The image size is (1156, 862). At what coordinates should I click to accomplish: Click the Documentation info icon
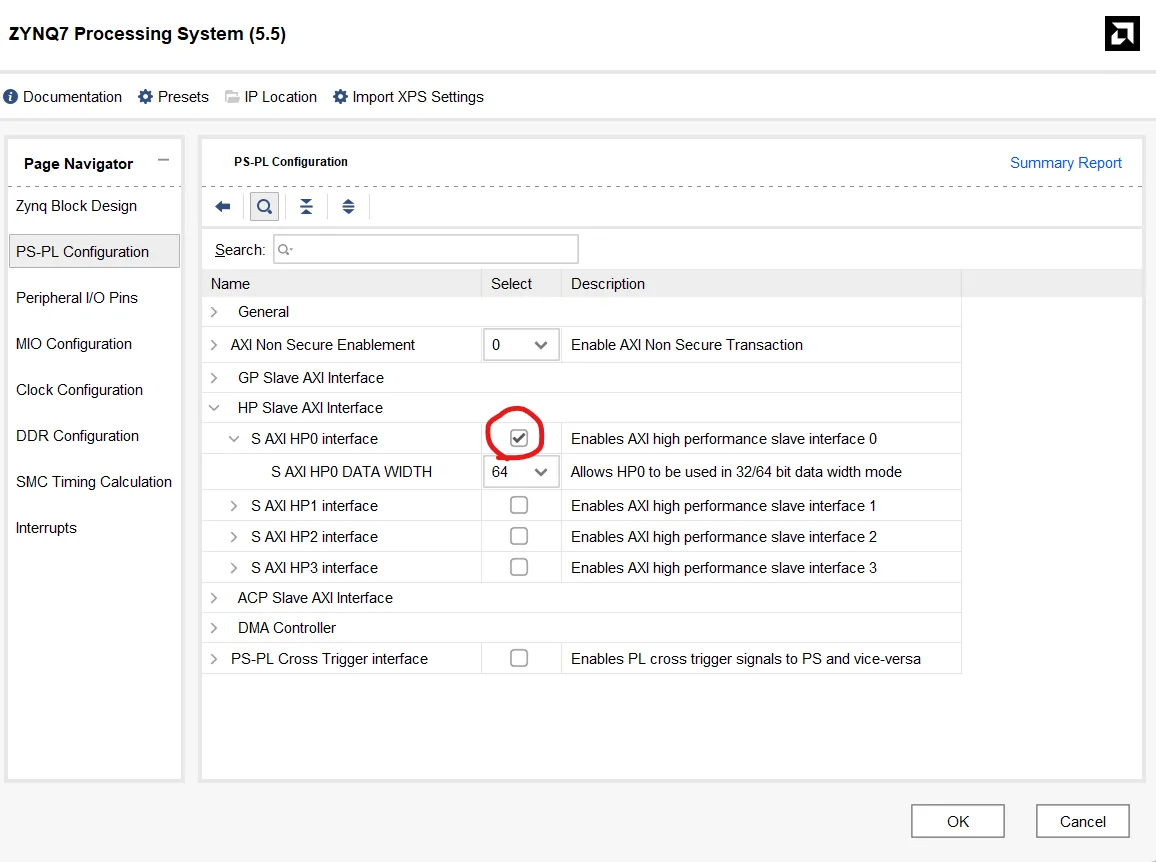click(x=10, y=97)
